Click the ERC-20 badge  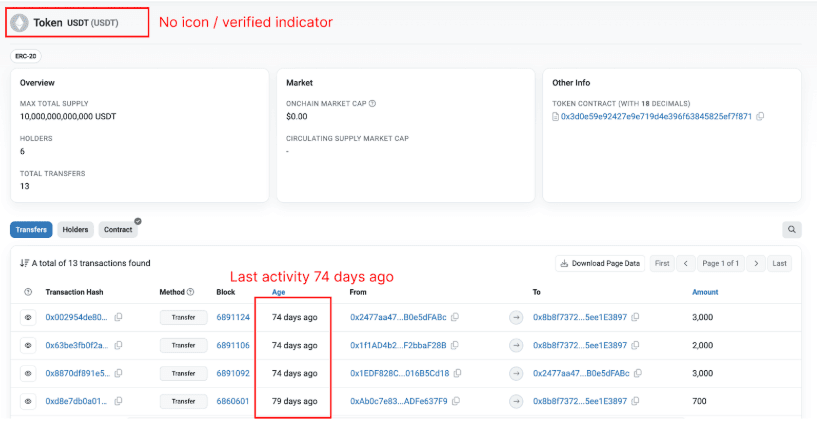(26, 56)
